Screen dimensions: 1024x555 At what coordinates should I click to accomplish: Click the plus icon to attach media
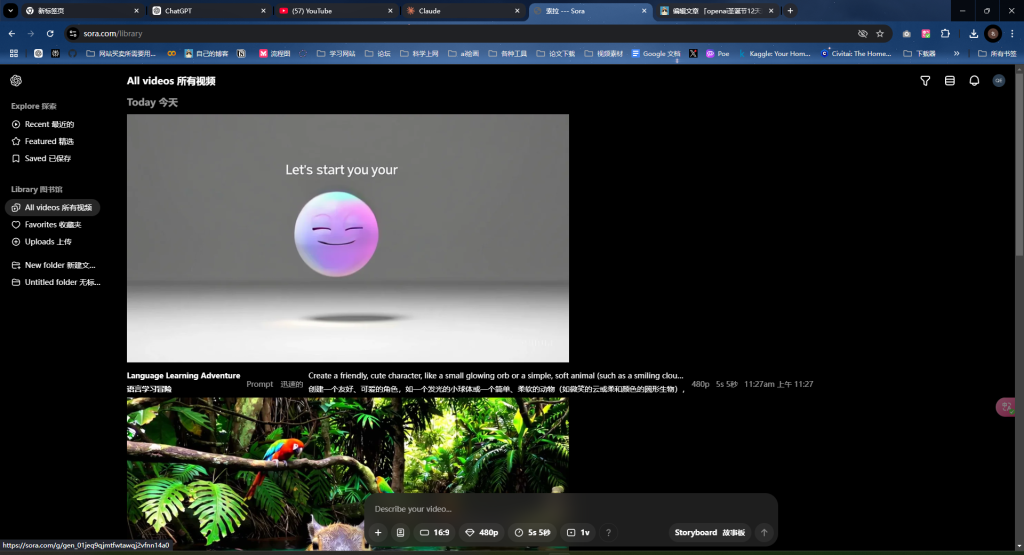pos(378,533)
